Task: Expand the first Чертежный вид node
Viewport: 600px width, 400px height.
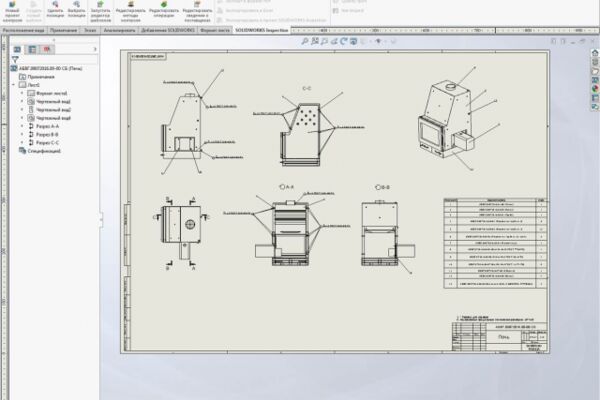Action: click(x=22, y=101)
